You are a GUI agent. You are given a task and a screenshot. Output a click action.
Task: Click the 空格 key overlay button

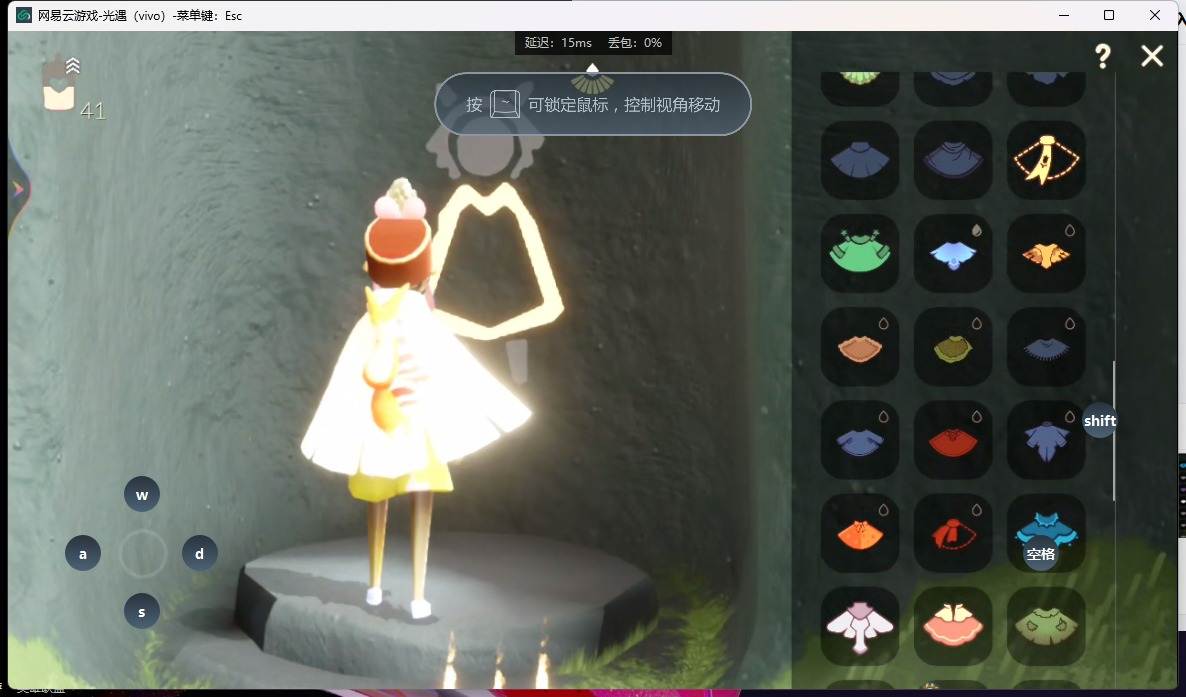(x=1040, y=554)
